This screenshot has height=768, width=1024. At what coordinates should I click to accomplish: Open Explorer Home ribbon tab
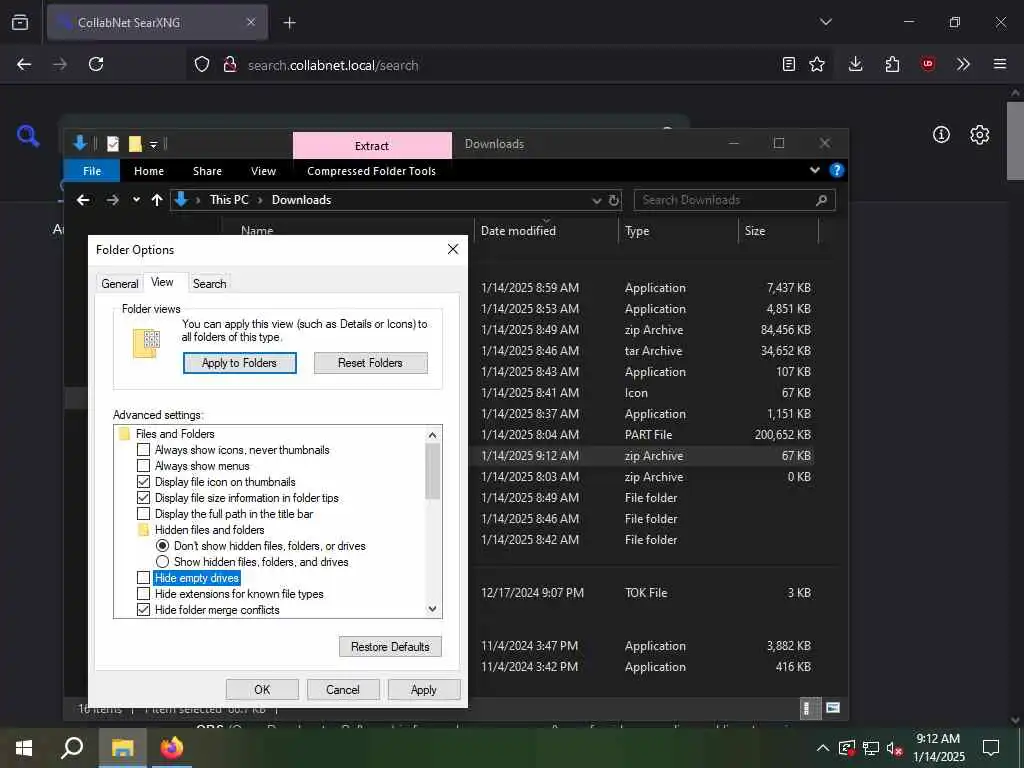point(149,170)
